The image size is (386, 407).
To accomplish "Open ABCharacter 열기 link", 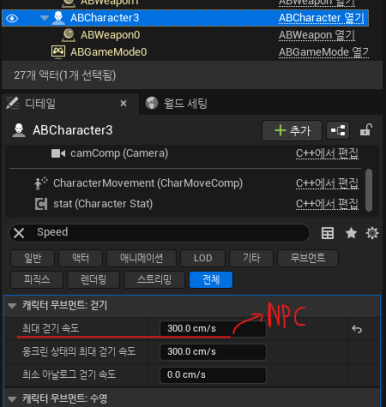I will (x=321, y=18).
